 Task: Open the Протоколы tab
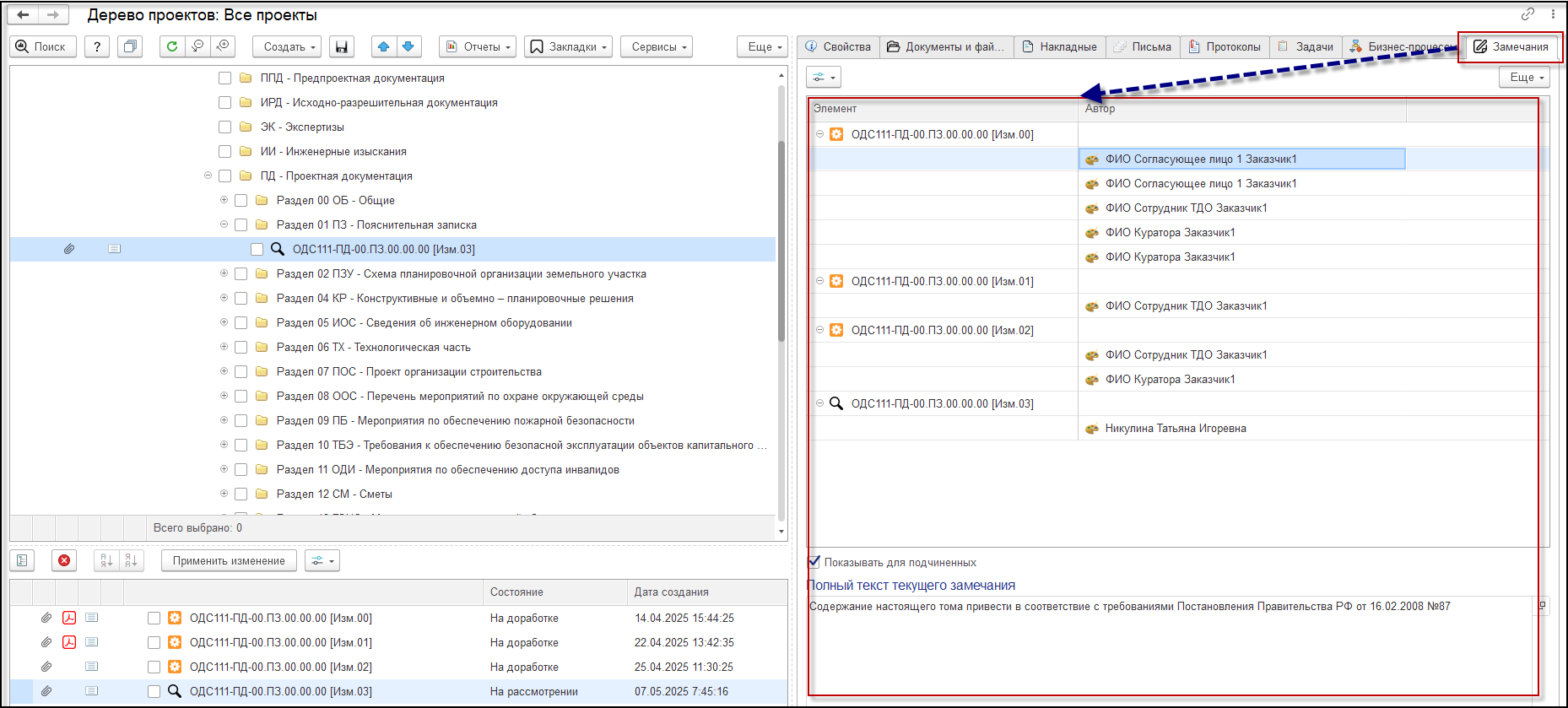pos(1225,46)
